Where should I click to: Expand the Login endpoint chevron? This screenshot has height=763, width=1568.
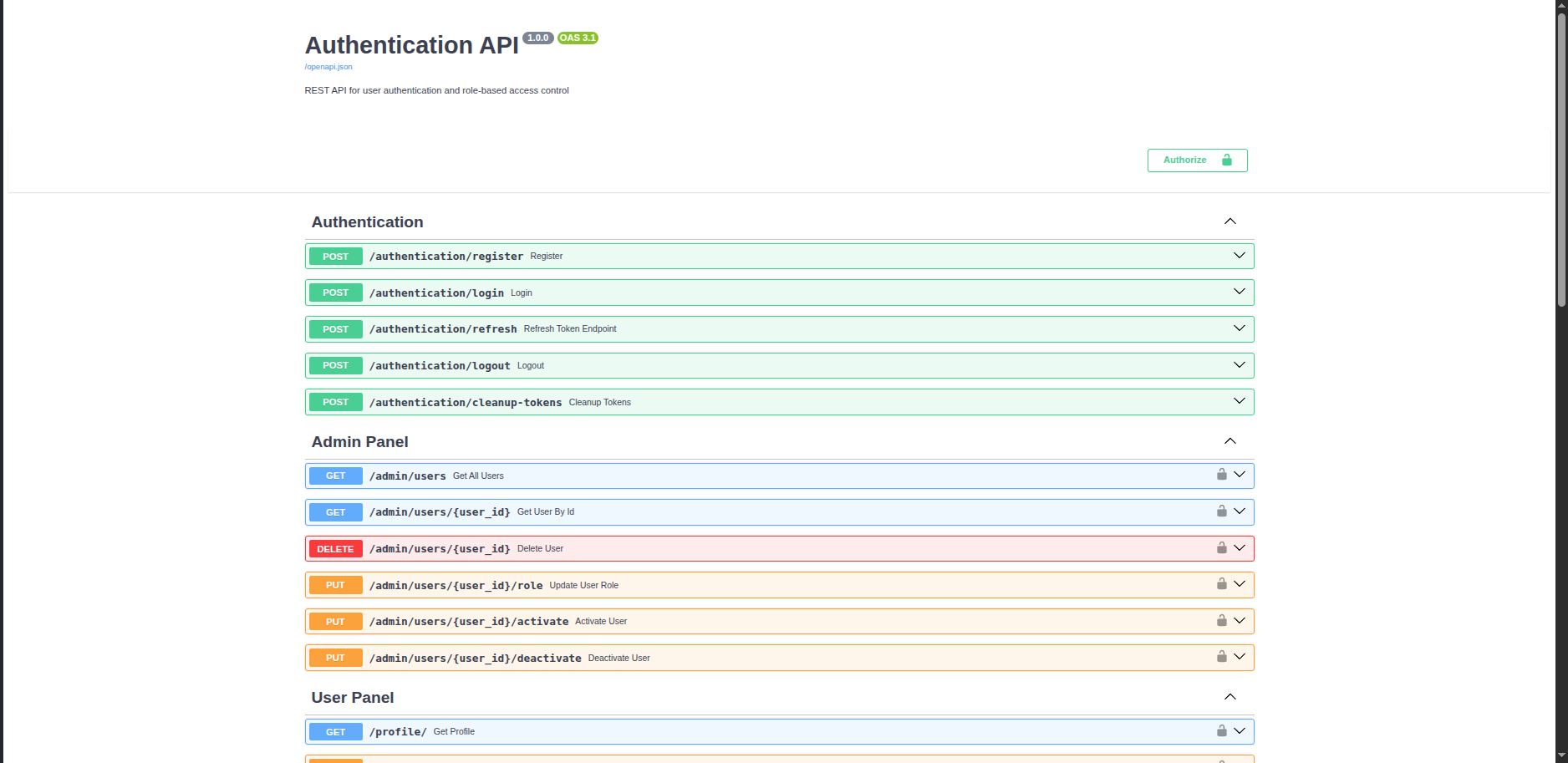click(x=1239, y=292)
